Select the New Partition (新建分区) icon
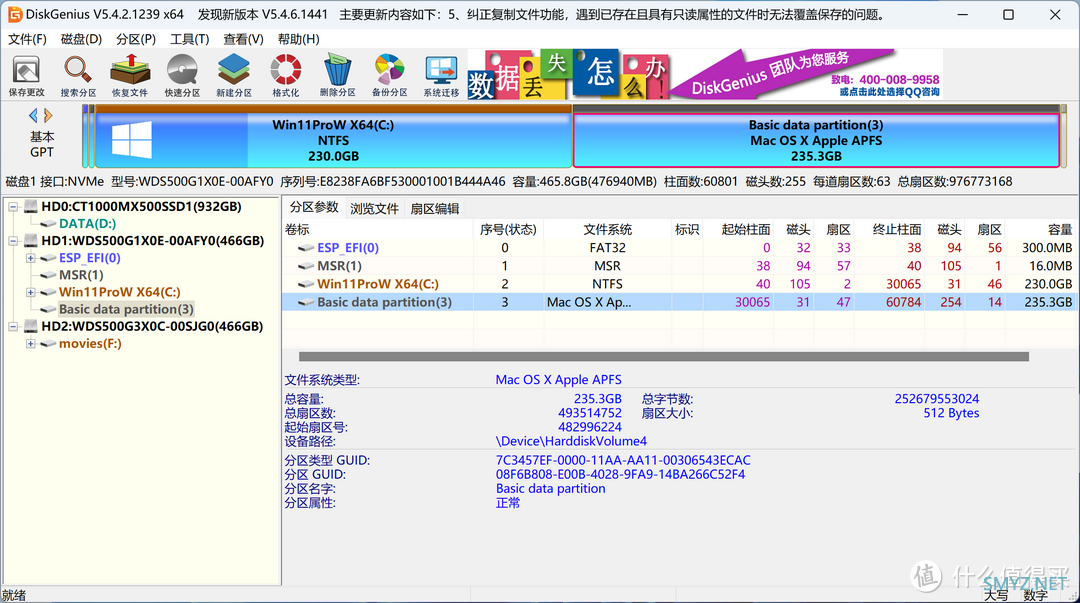This screenshot has width=1080, height=603. pos(234,76)
